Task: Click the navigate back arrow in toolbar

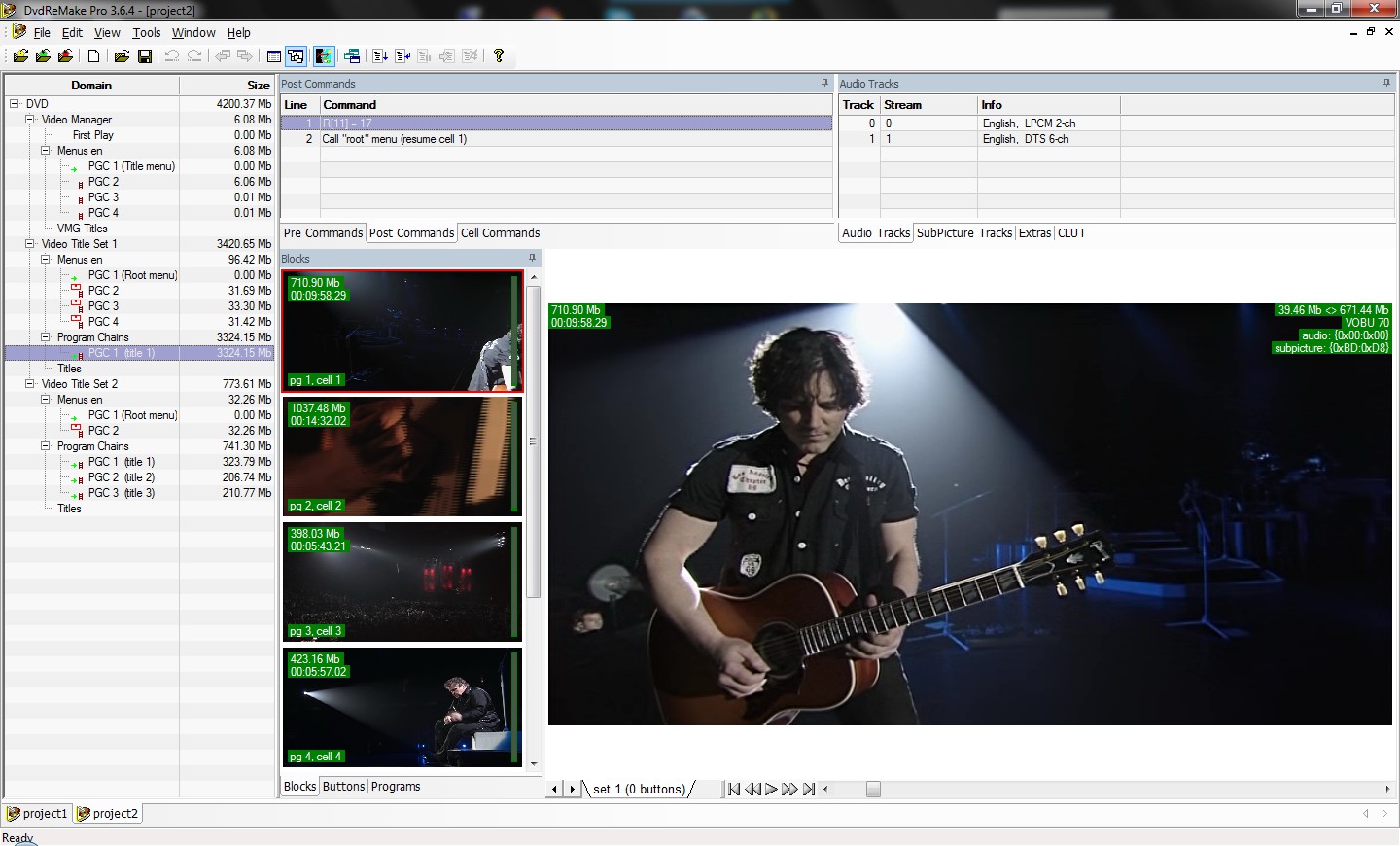Action: click(x=223, y=56)
